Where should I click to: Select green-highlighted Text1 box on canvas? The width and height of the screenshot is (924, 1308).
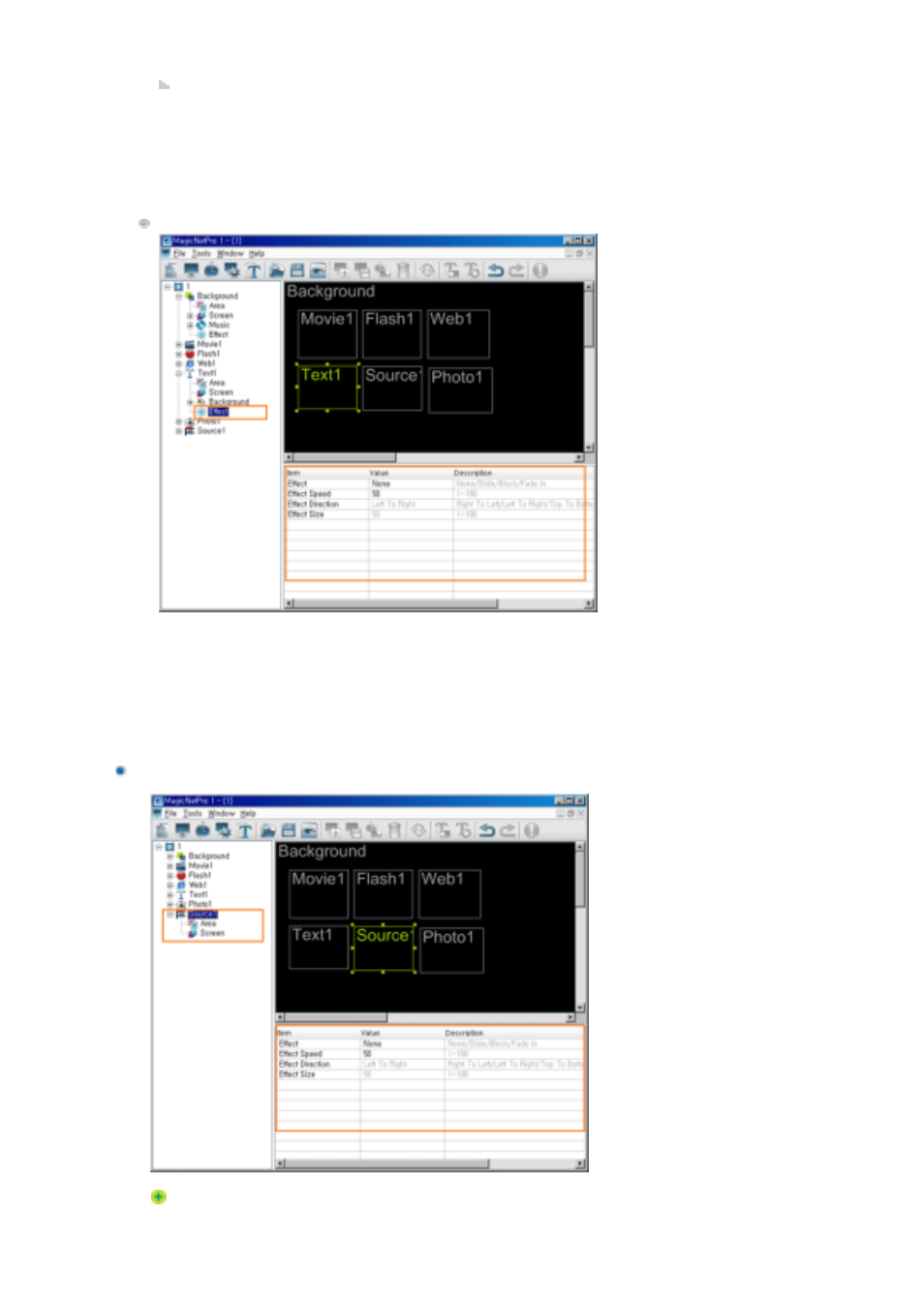point(326,387)
